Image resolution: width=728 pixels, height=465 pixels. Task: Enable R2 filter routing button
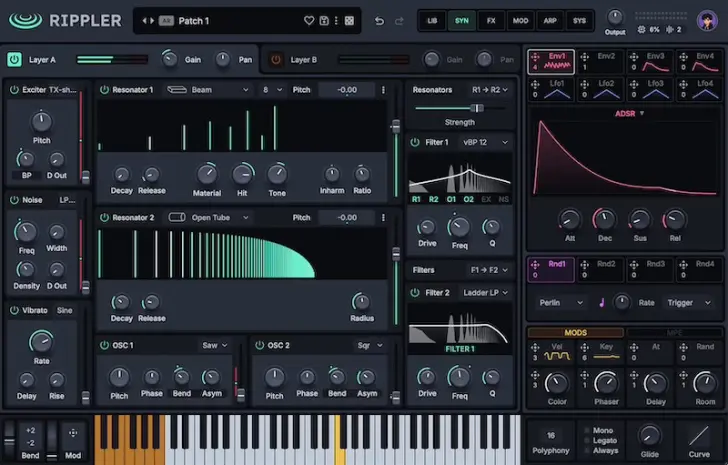[x=433, y=199]
